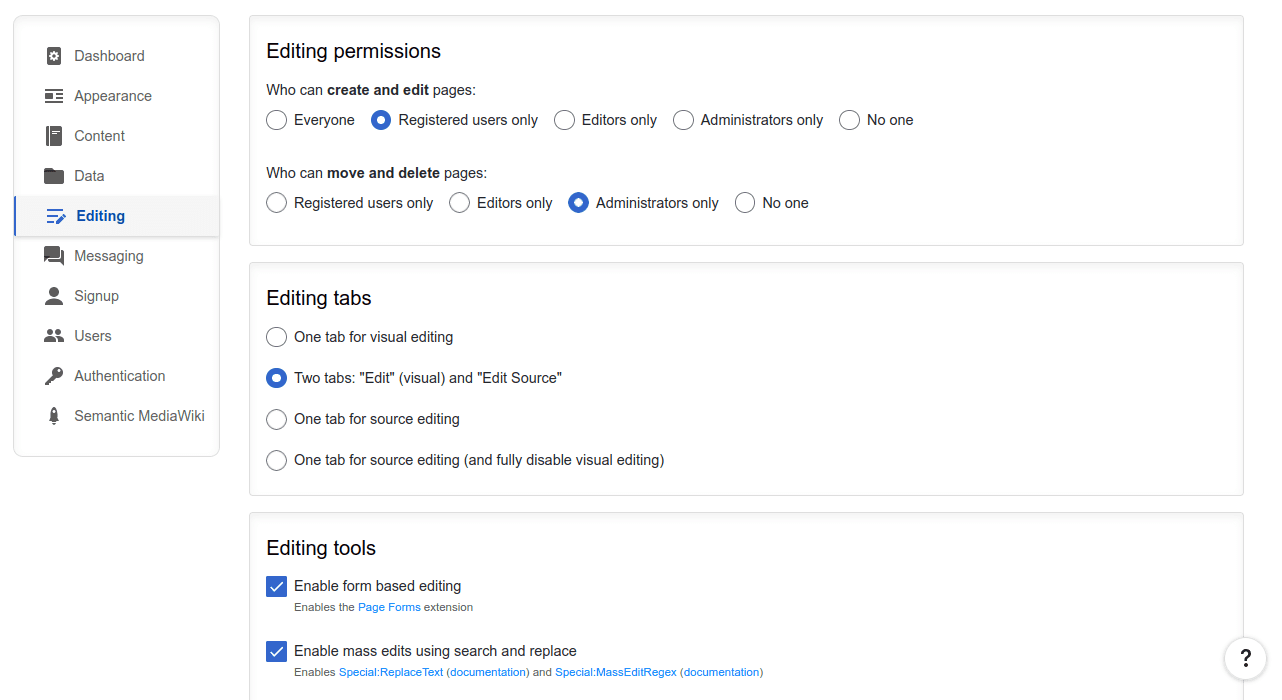Enable form based editing
Viewport: 1282px width, 700px height.
[276, 586]
